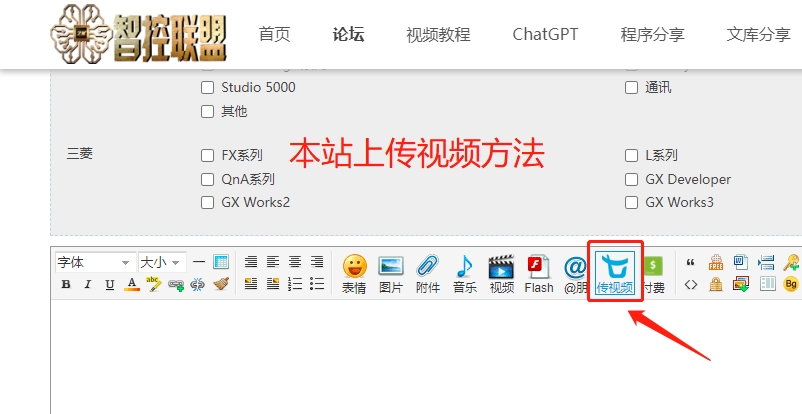Click the column layout icon beside Bg
Screen dimensions: 802x414
(x=767, y=284)
